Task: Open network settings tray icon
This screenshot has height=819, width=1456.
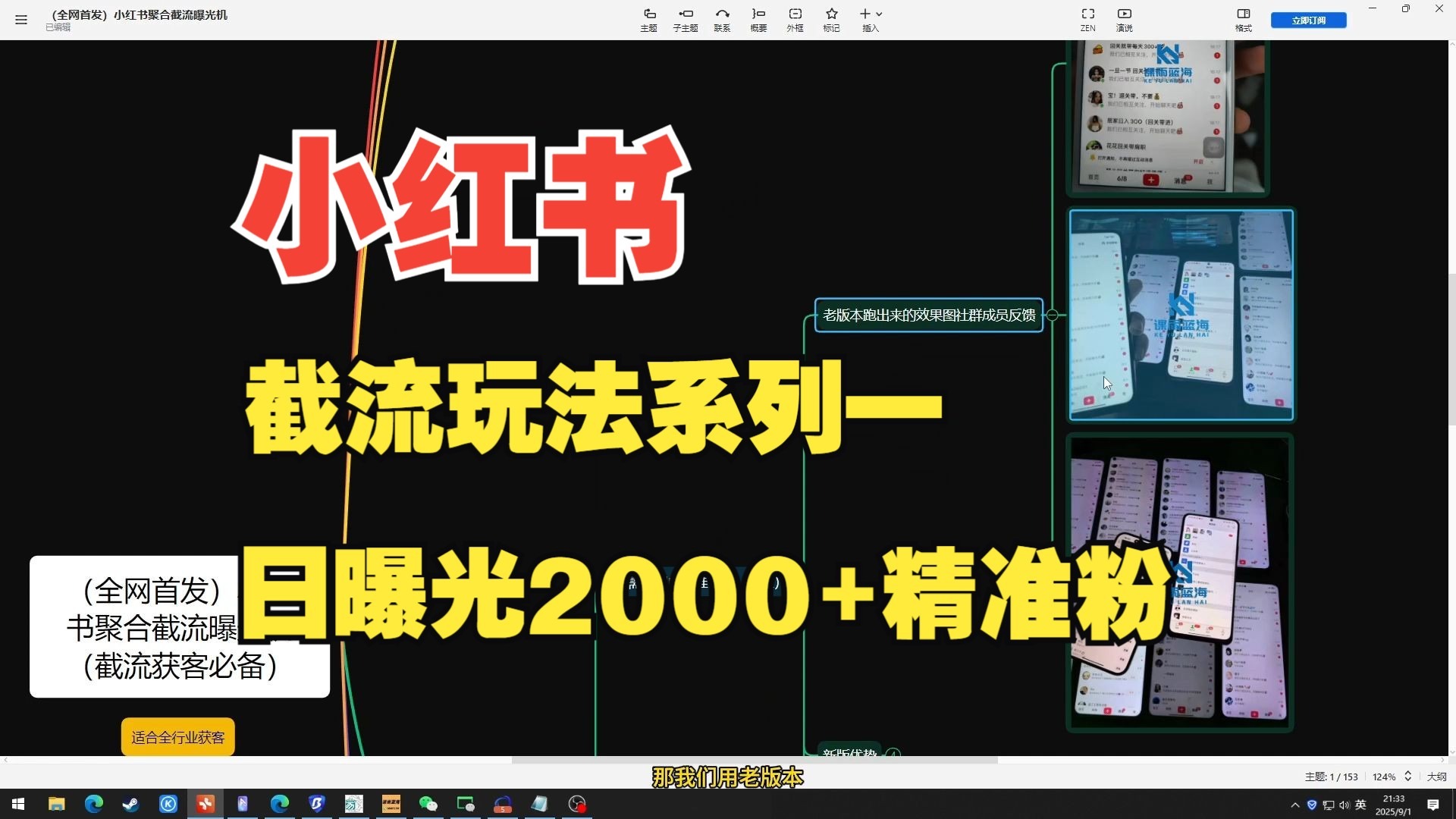Action: tap(1329, 805)
